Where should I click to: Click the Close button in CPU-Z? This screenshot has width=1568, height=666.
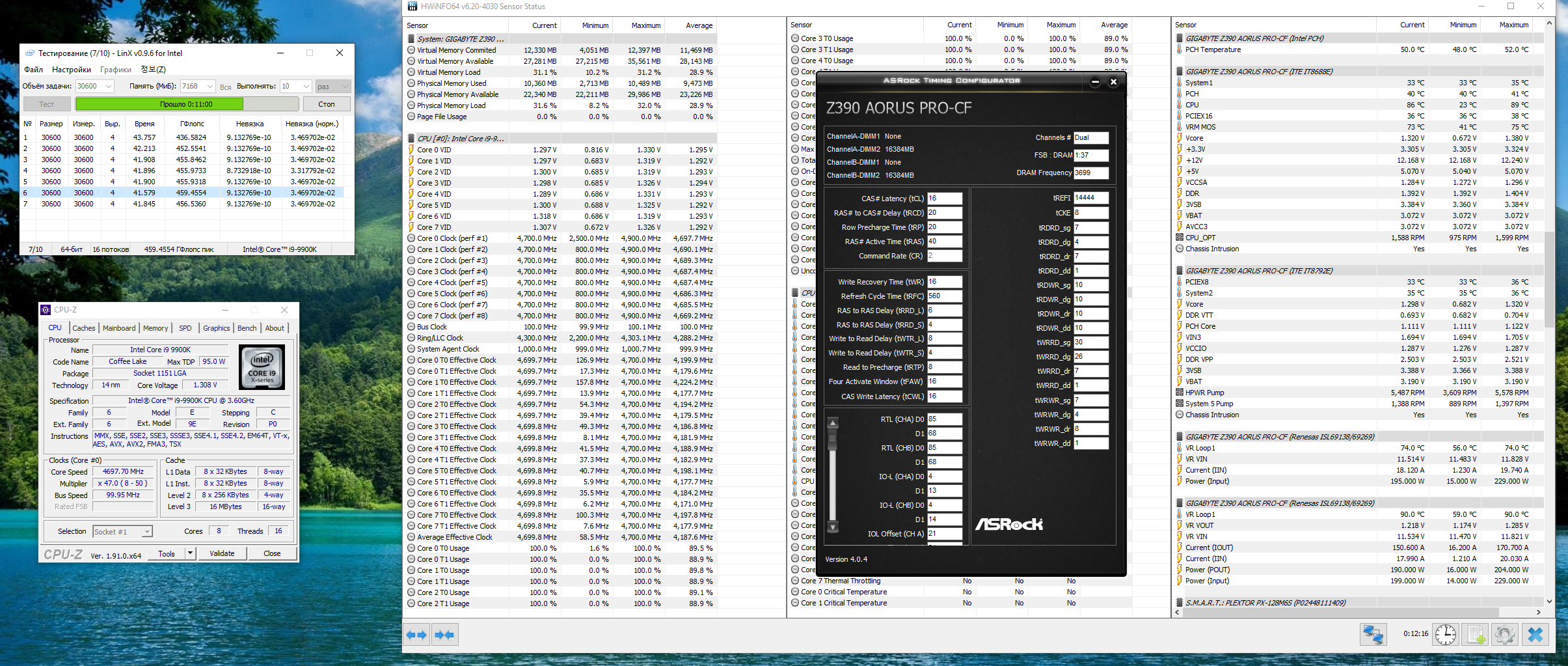(x=272, y=553)
